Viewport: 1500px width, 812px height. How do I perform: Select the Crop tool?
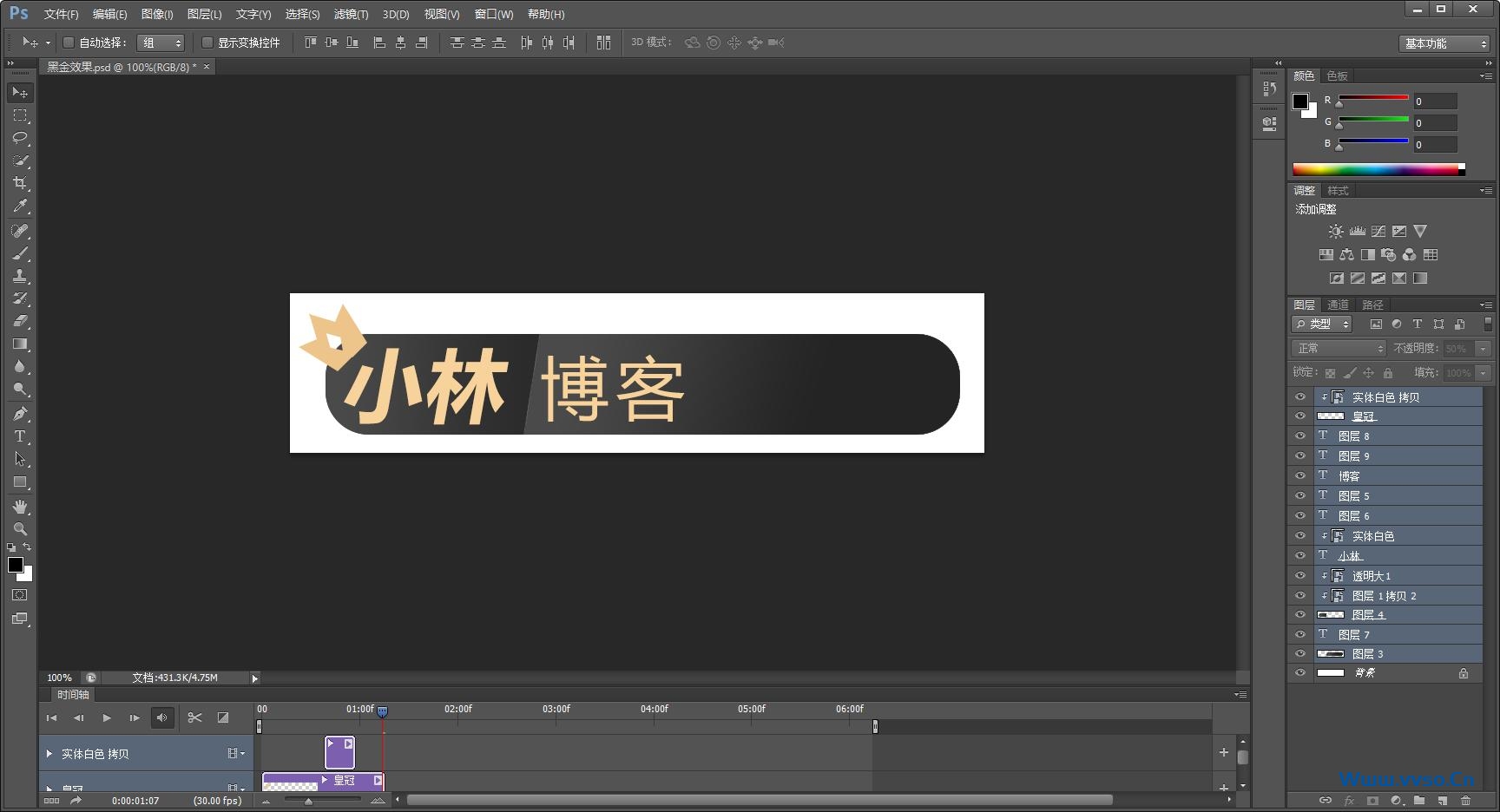pyautogui.click(x=20, y=183)
